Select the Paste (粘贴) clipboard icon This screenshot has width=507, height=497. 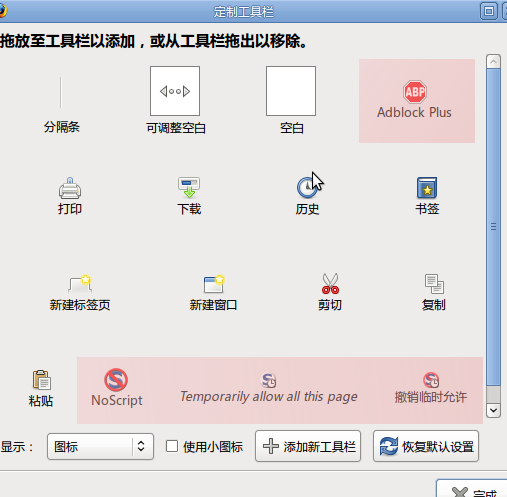41,380
